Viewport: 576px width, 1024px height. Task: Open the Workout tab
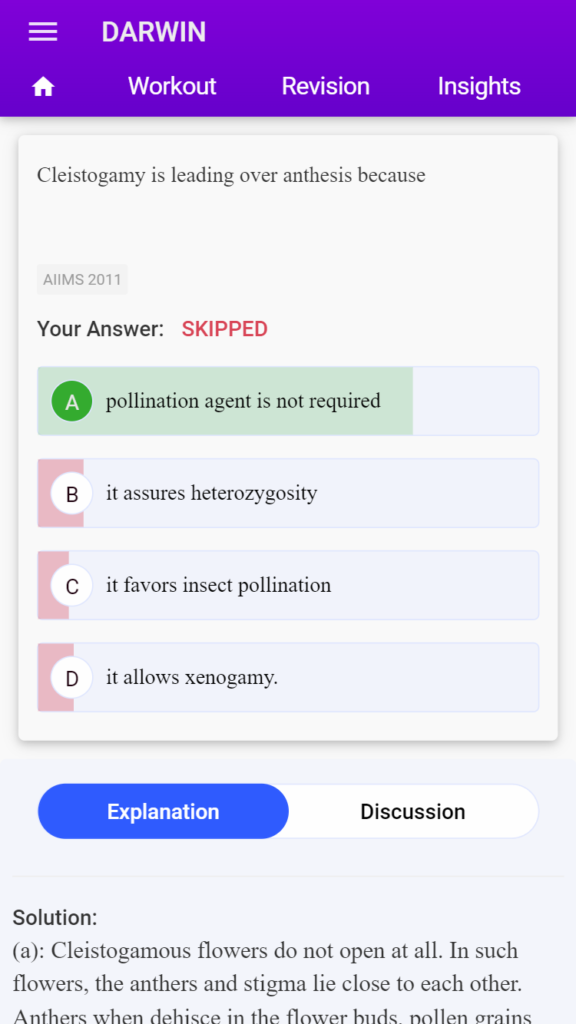click(x=172, y=86)
